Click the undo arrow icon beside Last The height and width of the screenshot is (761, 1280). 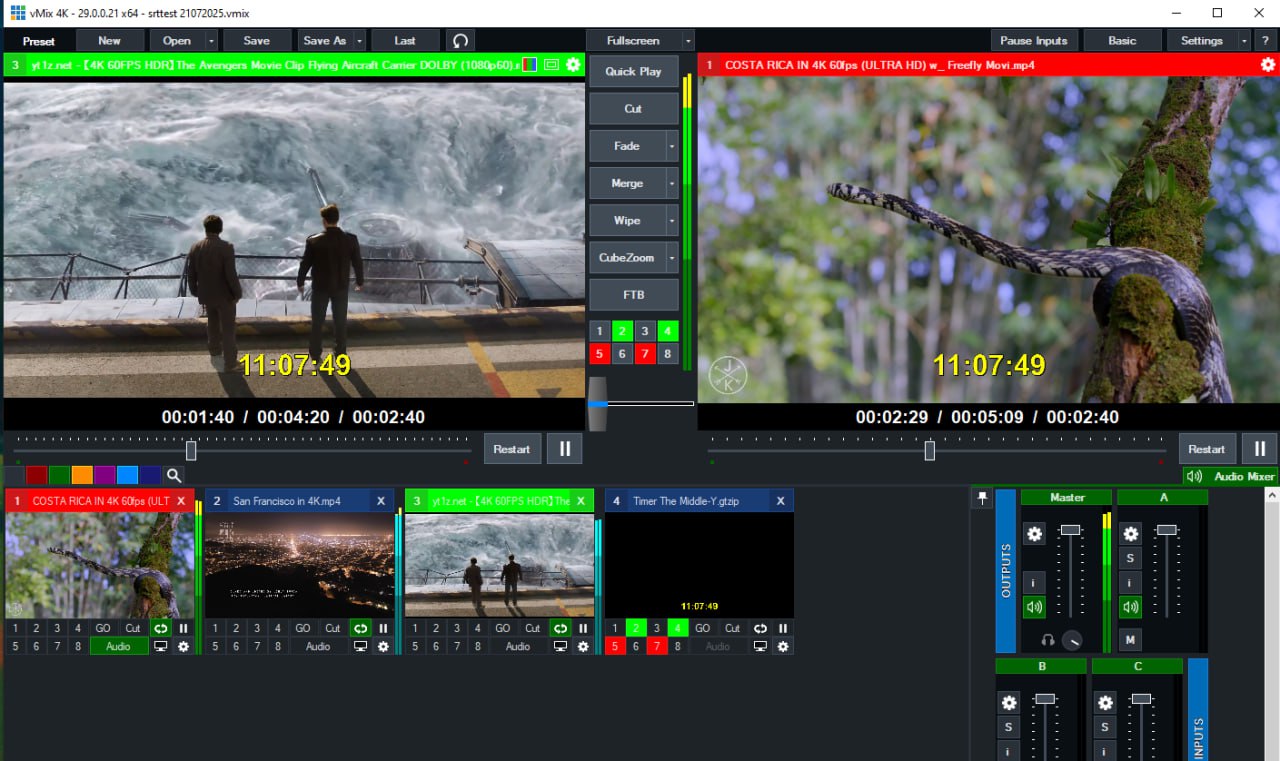(460, 41)
